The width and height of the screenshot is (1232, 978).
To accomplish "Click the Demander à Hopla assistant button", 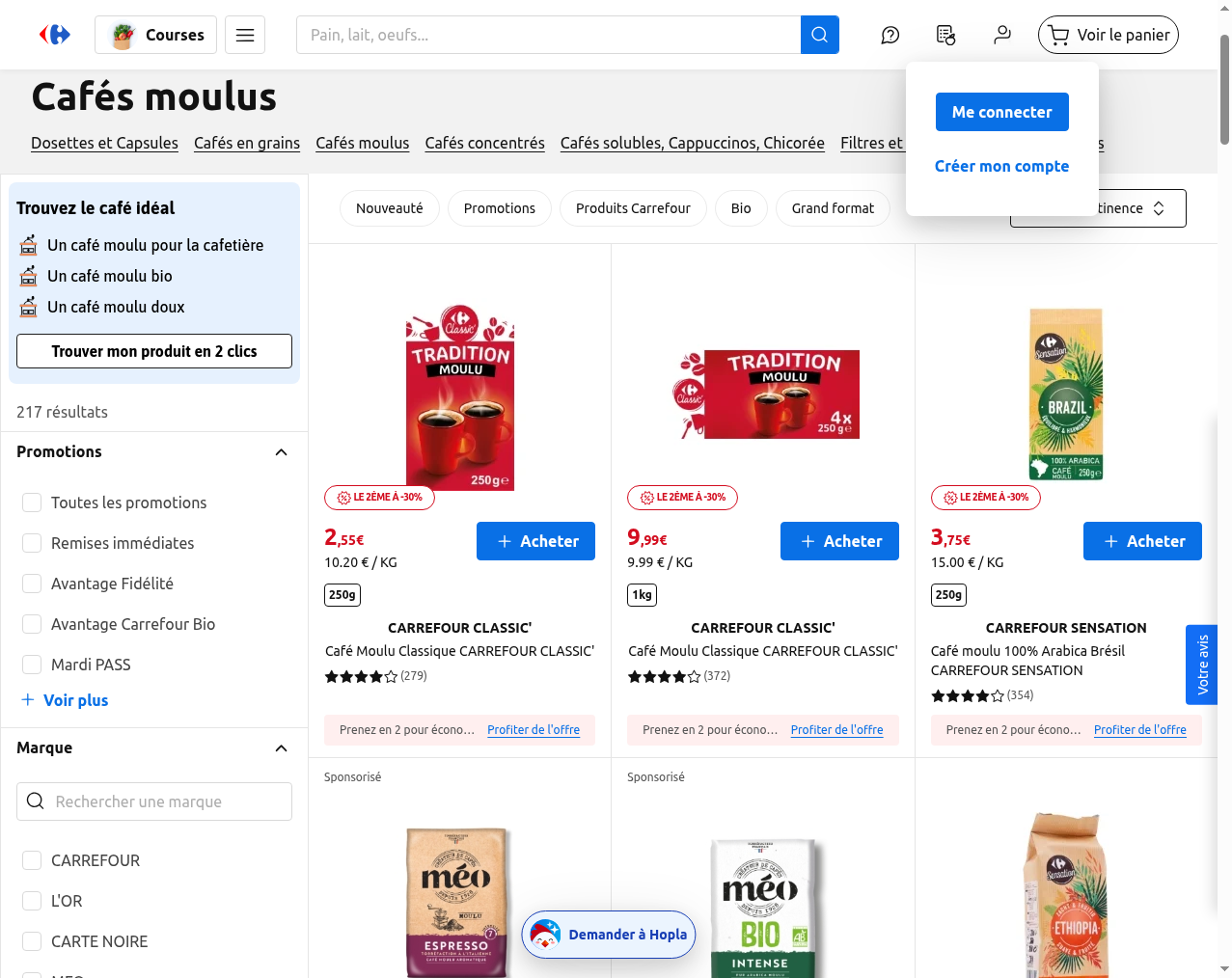I will coord(609,935).
